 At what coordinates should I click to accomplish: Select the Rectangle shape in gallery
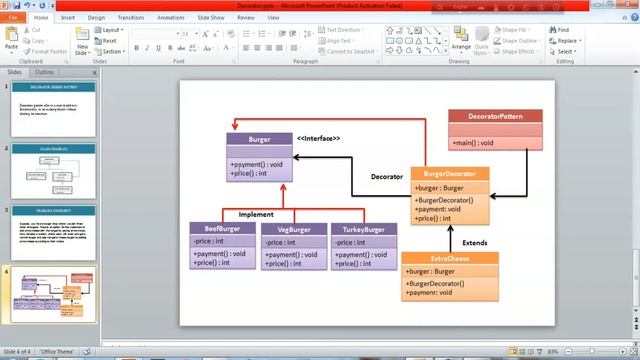(390, 41)
